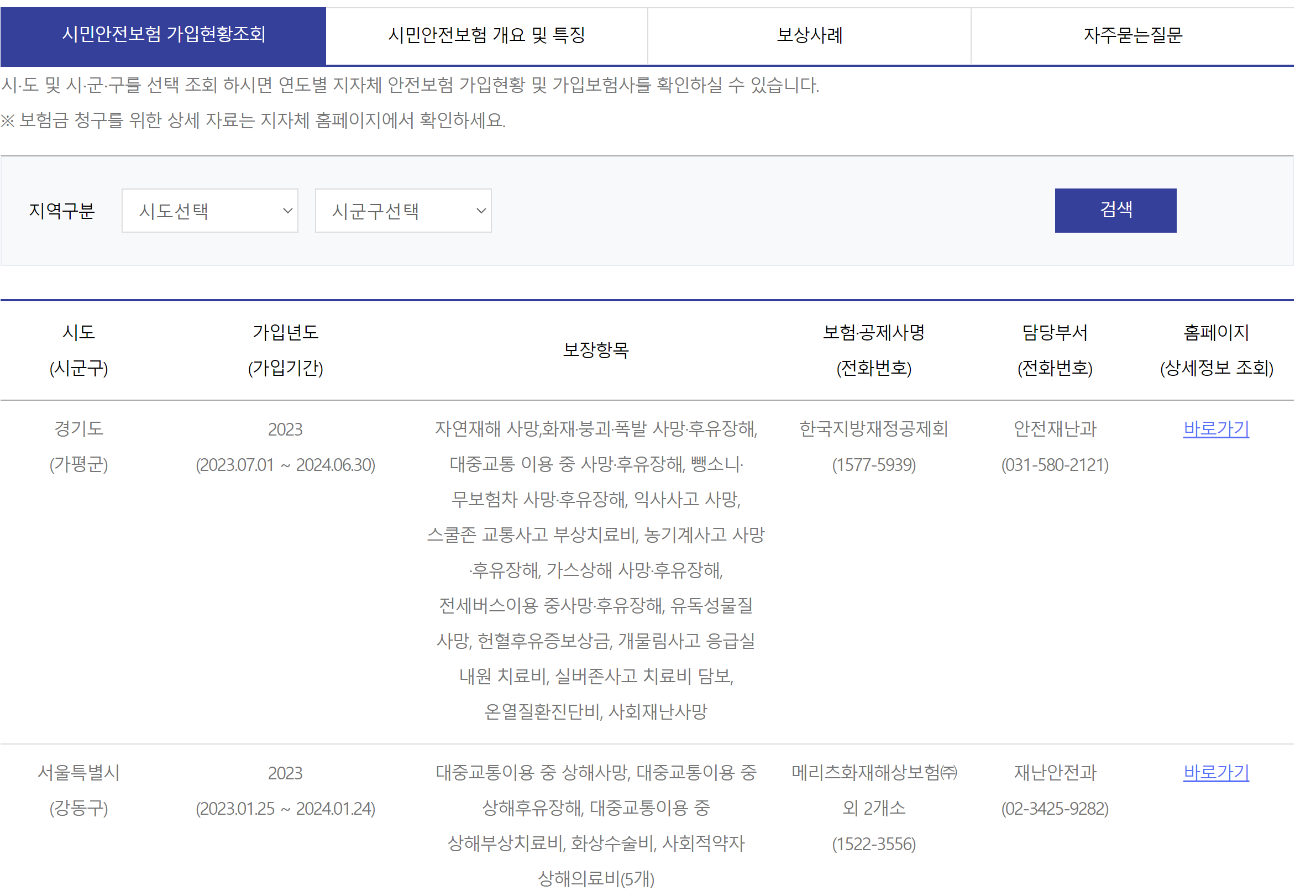Open the 바로가기 link for 가평군
Image resolution: width=1316 pixels, height=896 pixels.
(1216, 429)
